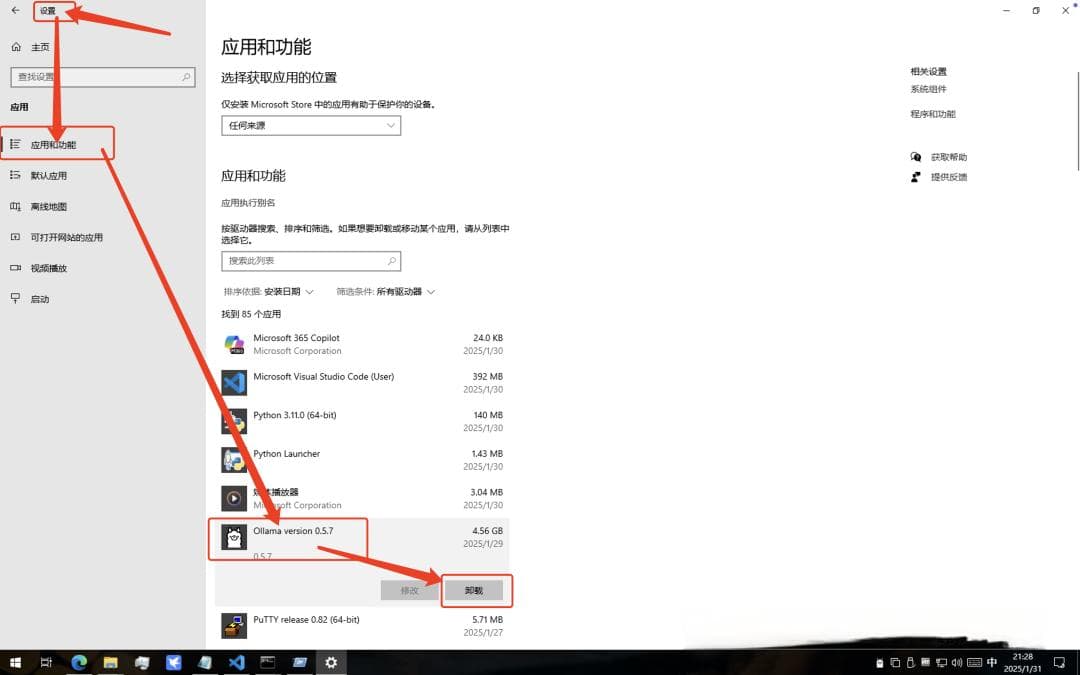The width and height of the screenshot is (1080, 675).
Task: Click the volume speaker tray icon
Action: (x=957, y=663)
